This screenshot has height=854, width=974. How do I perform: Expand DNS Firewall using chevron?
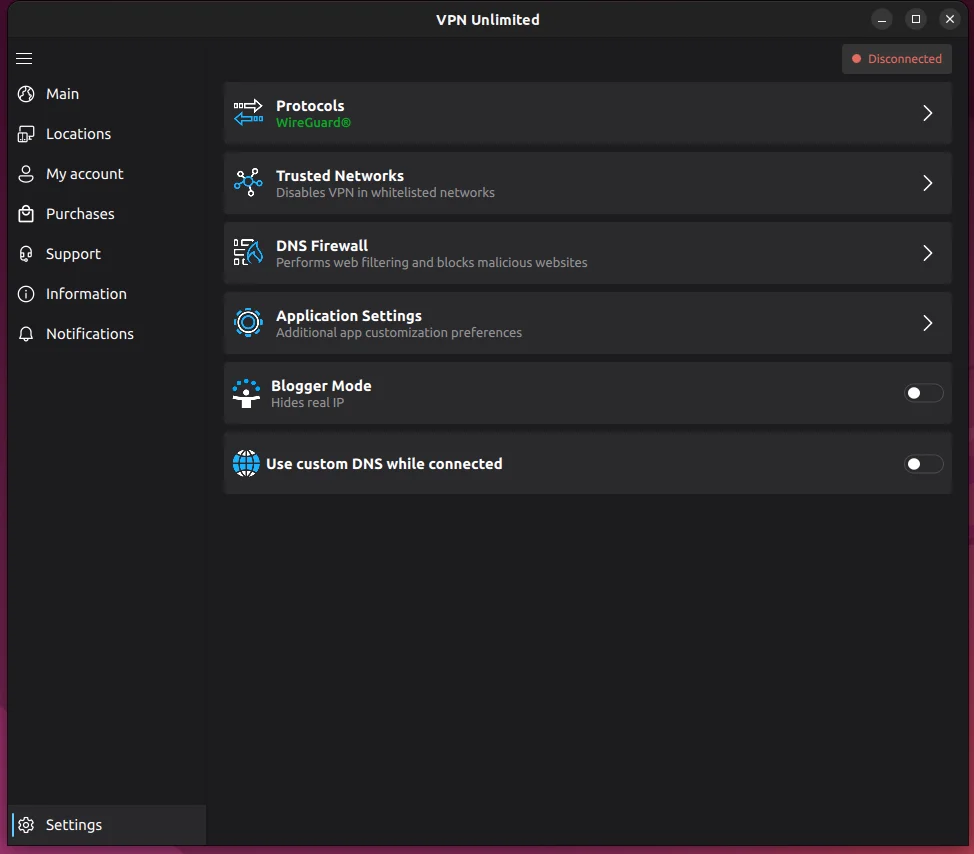pos(927,253)
